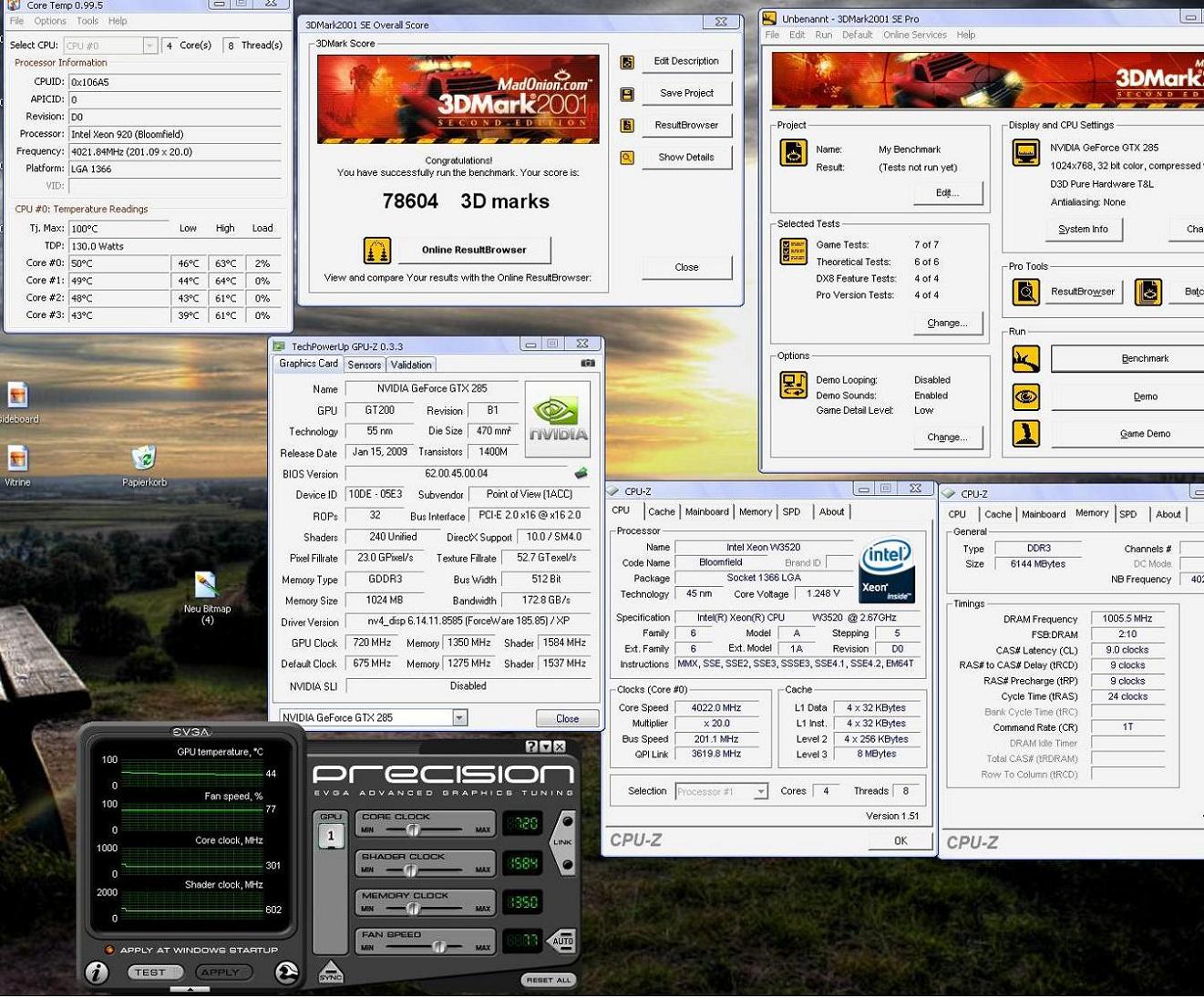Screen dimensions: 1204x998
Task: Click the Shader Clock slider handle
Action: (x=411, y=869)
